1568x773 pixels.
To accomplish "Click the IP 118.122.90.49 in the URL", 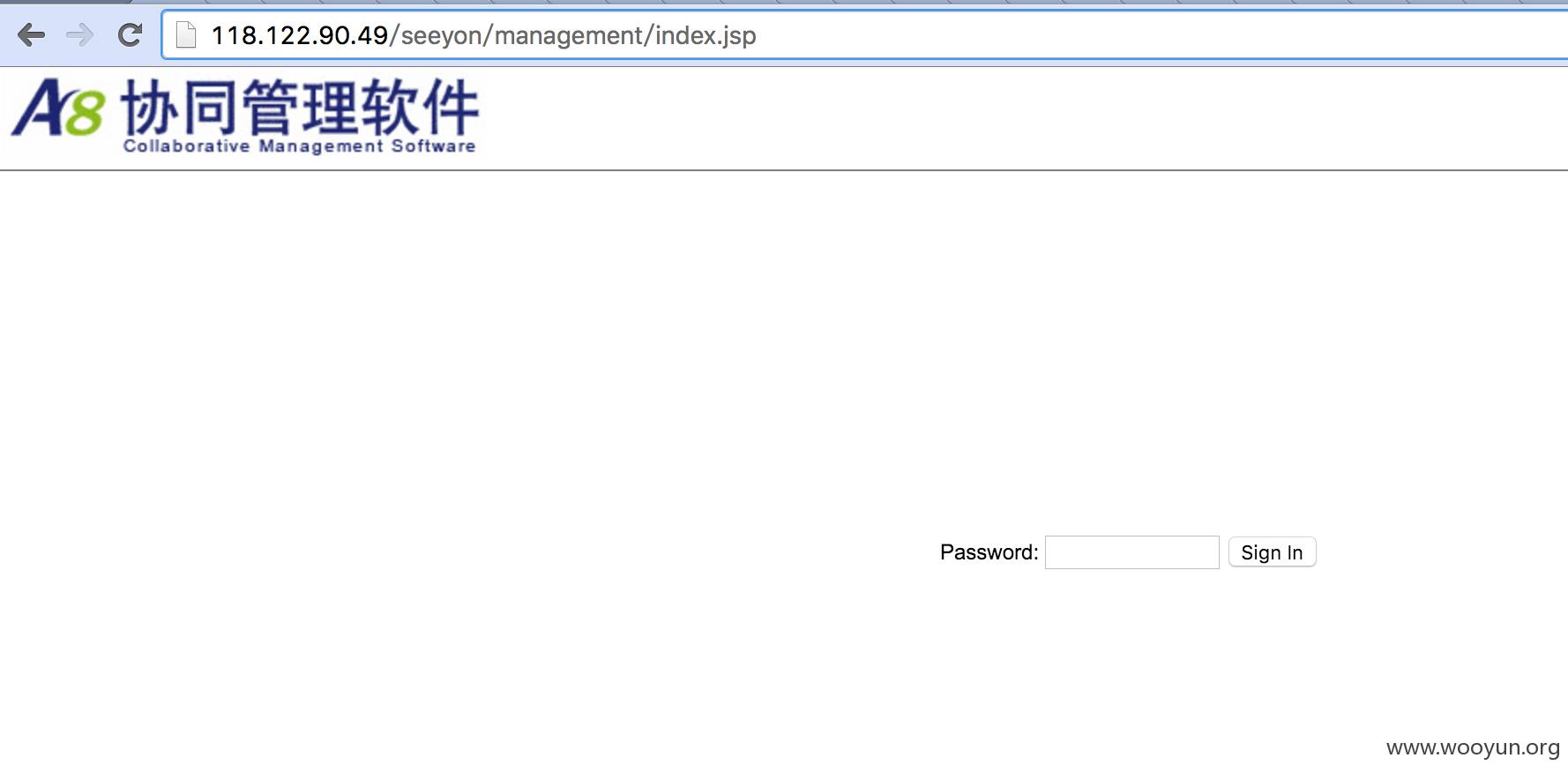I will tap(300, 35).
